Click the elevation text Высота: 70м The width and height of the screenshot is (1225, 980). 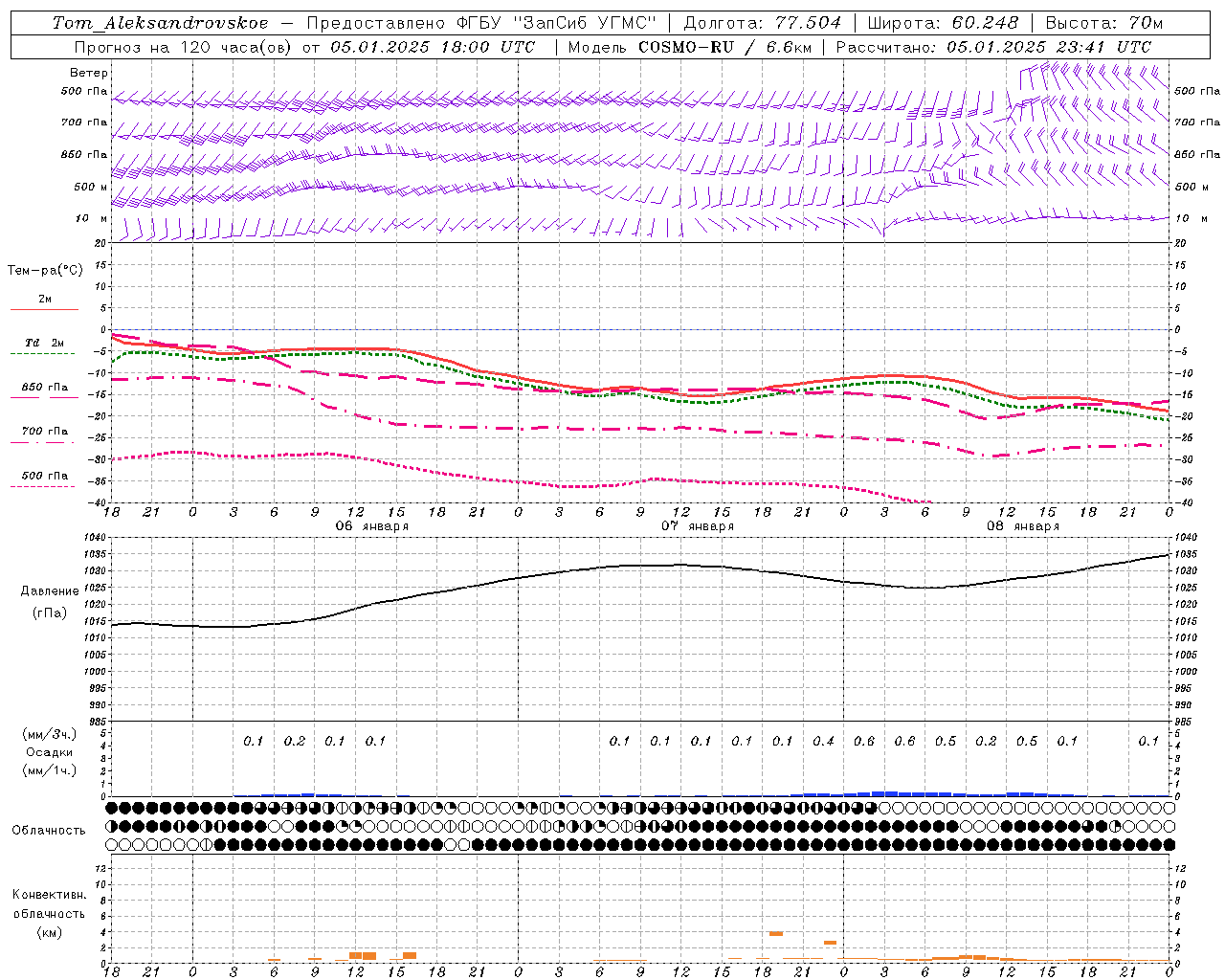coord(1104,23)
